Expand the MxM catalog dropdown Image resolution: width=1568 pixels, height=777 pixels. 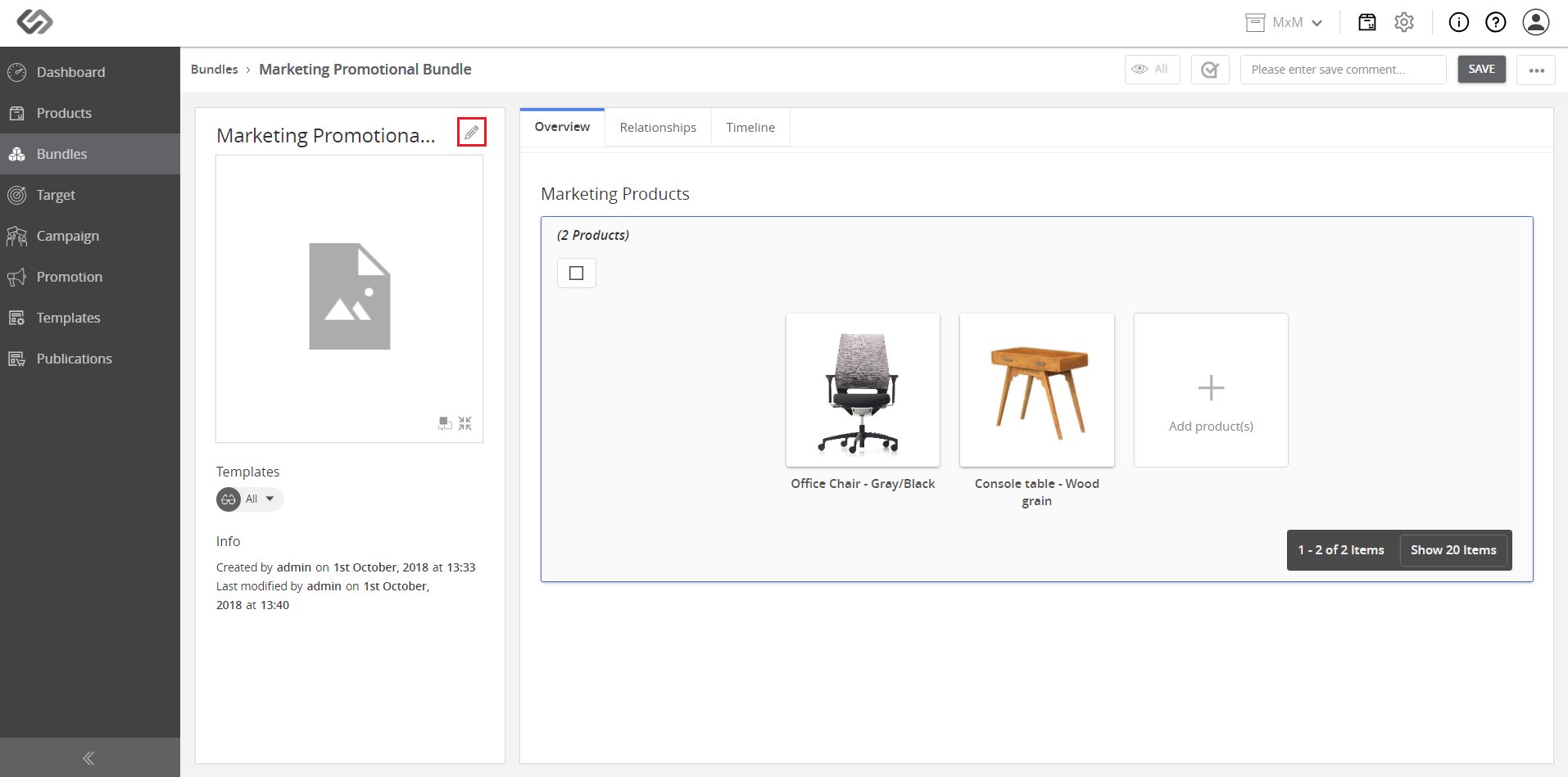(1284, 23)
